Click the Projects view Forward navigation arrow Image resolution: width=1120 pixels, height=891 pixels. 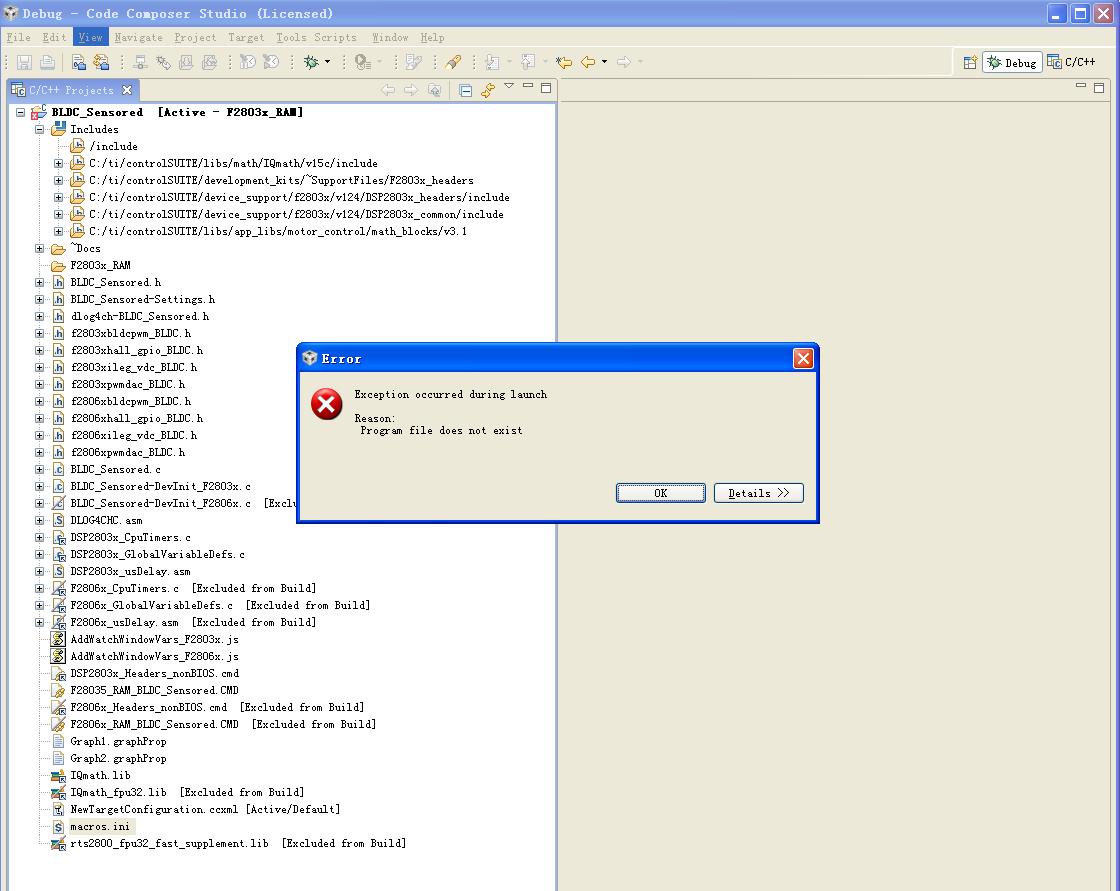coord(411,90)
